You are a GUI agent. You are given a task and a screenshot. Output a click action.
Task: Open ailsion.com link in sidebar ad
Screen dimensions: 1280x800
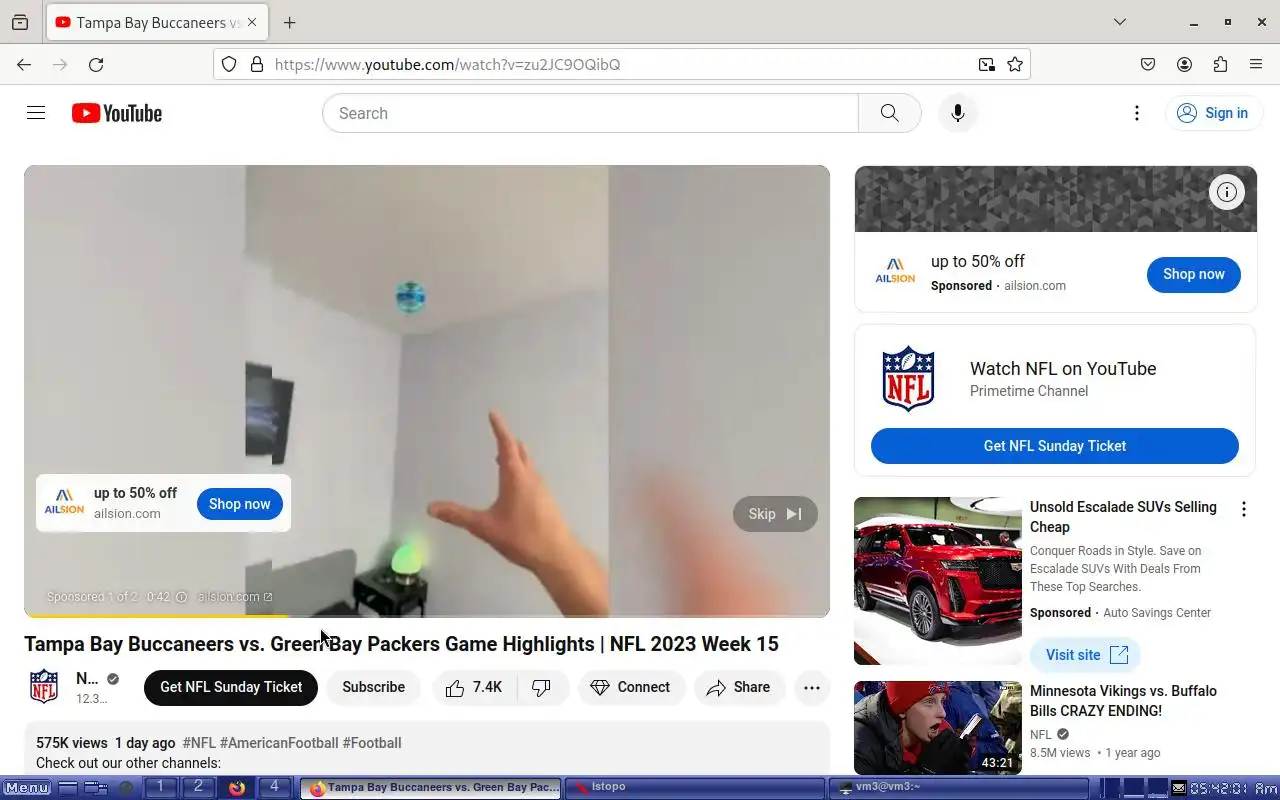[1035, 286]
